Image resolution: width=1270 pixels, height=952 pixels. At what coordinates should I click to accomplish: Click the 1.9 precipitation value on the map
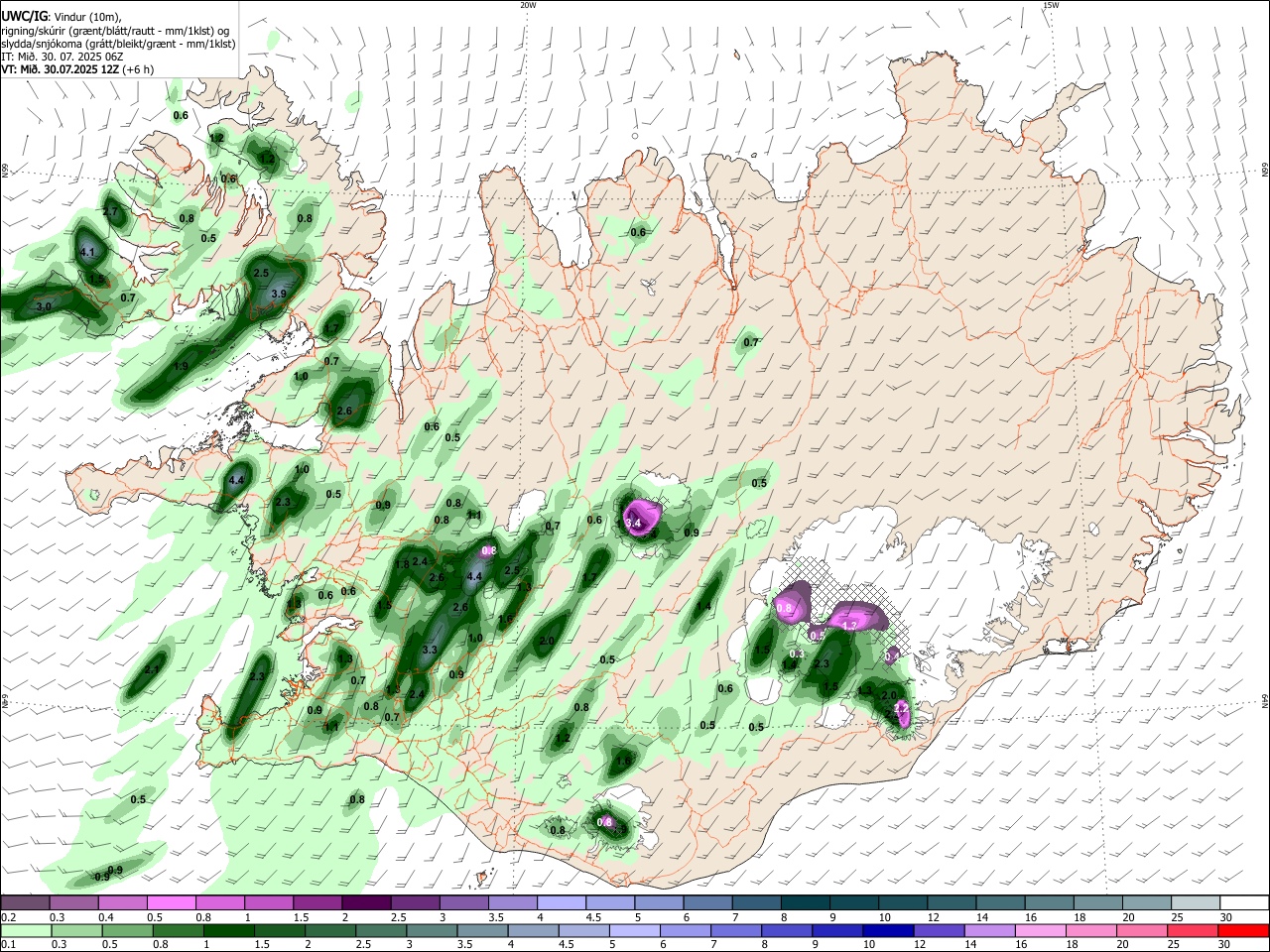click(x=181, y=366)
